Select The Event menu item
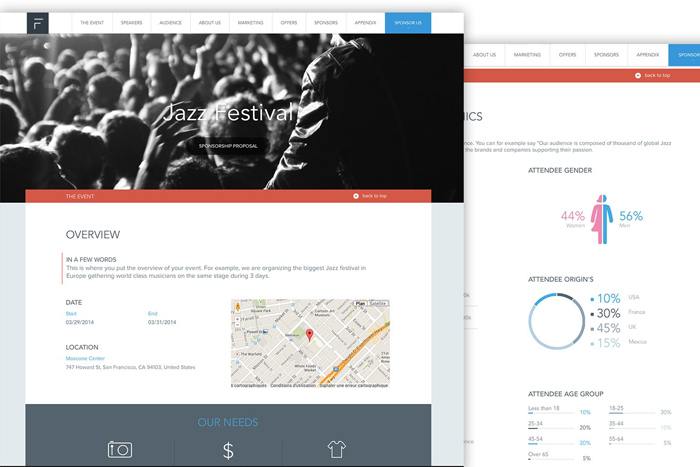Screen dimensions: 700x467 90,22
